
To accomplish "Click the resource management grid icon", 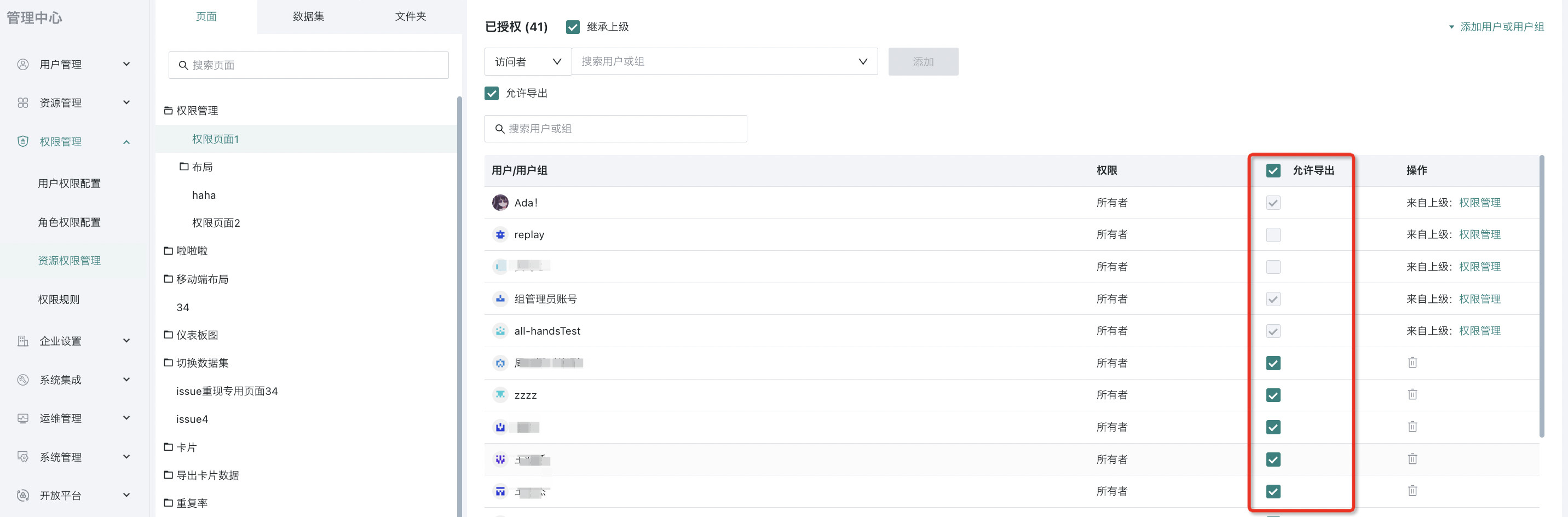I will coord(23,103).
